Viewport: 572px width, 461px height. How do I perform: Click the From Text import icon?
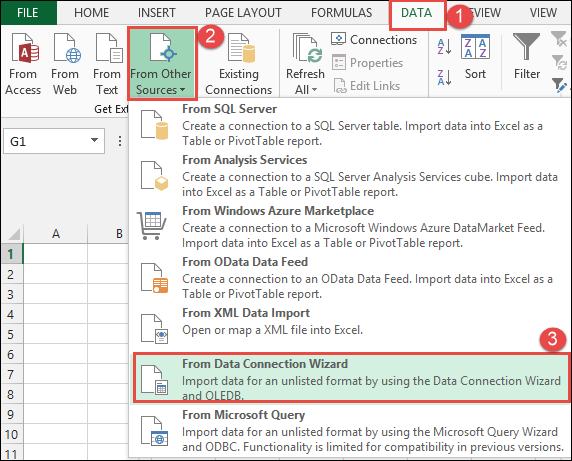(x=109, y=47)
